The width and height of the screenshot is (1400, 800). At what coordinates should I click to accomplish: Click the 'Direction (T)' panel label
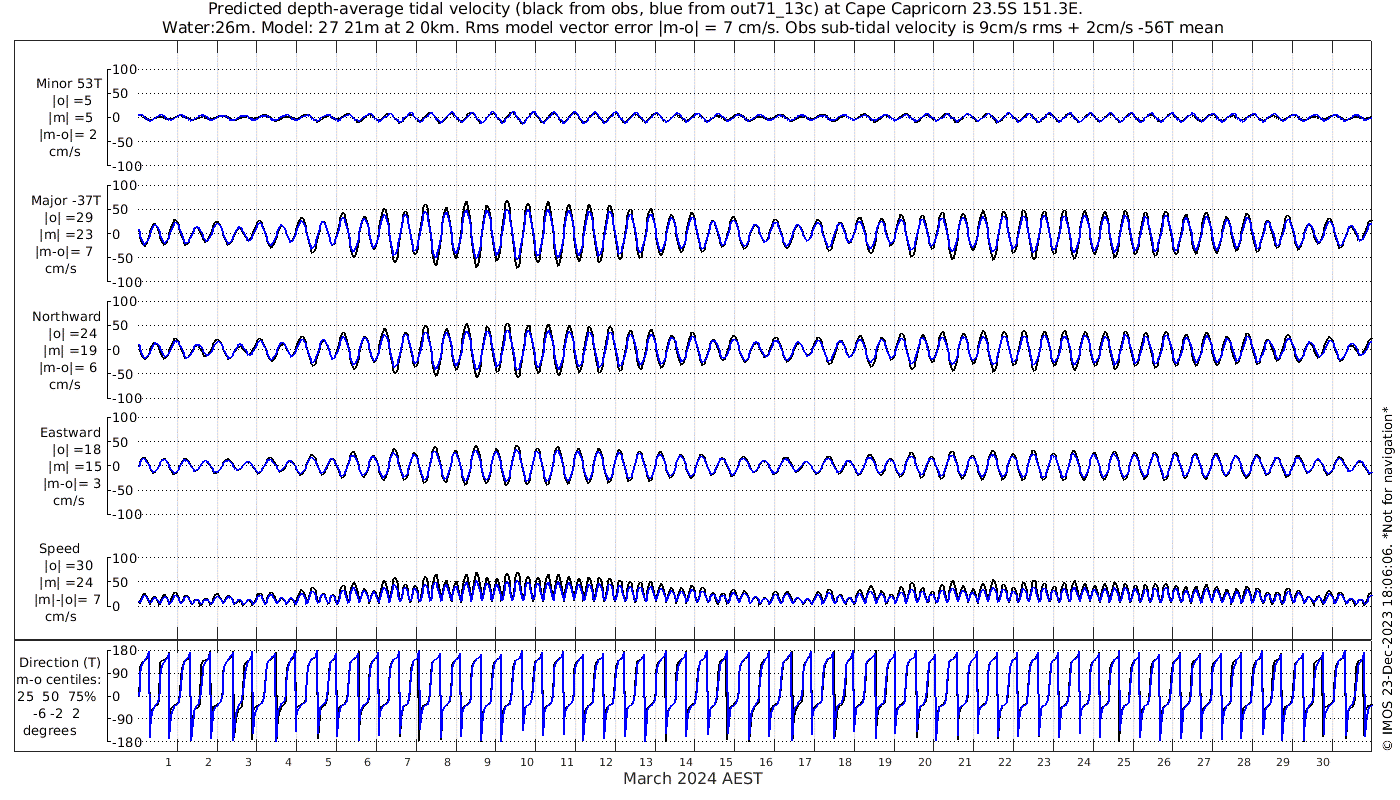click(62, 663)
